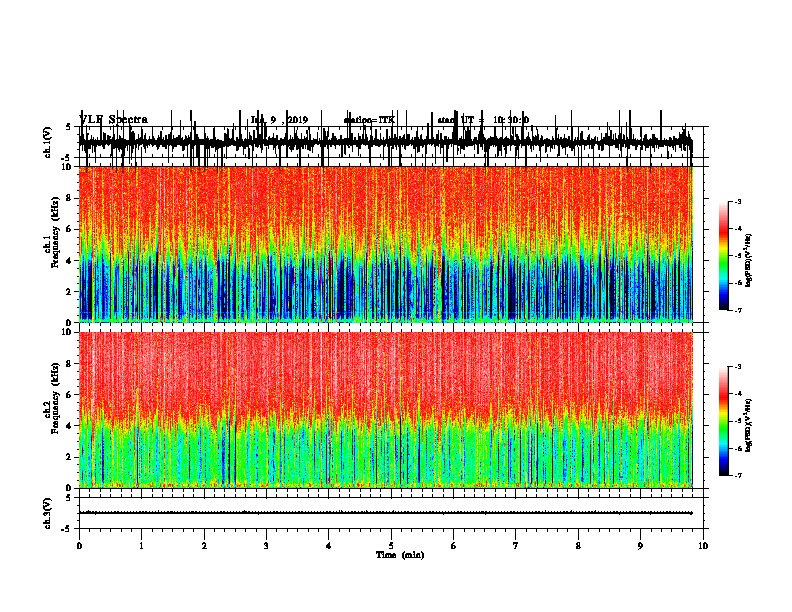Click the ch.3(V) flat waveform trace

386,513
